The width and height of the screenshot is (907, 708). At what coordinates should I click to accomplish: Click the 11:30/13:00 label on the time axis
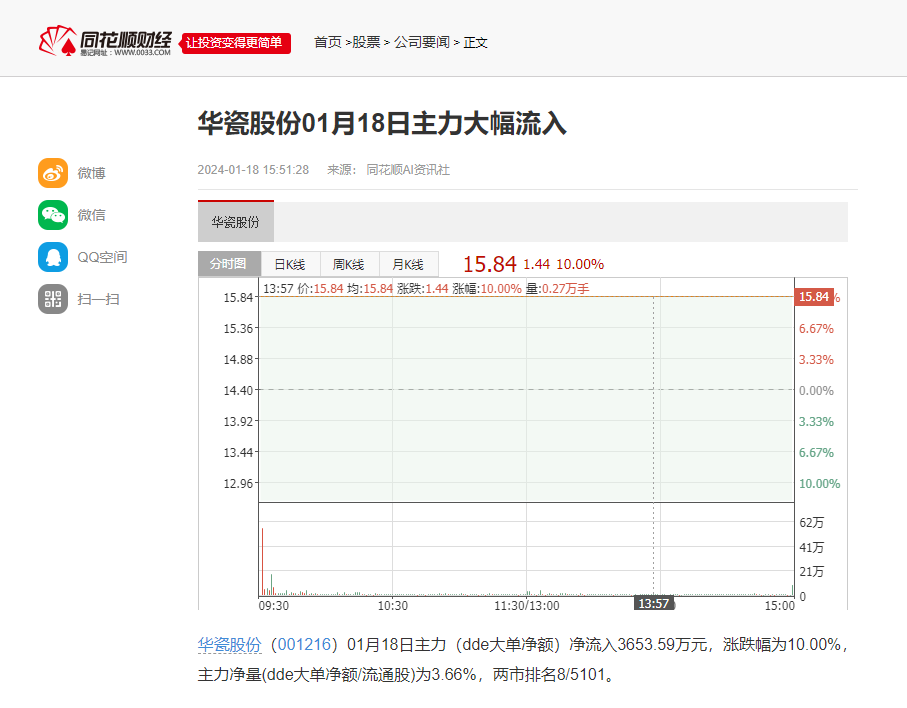526,606
